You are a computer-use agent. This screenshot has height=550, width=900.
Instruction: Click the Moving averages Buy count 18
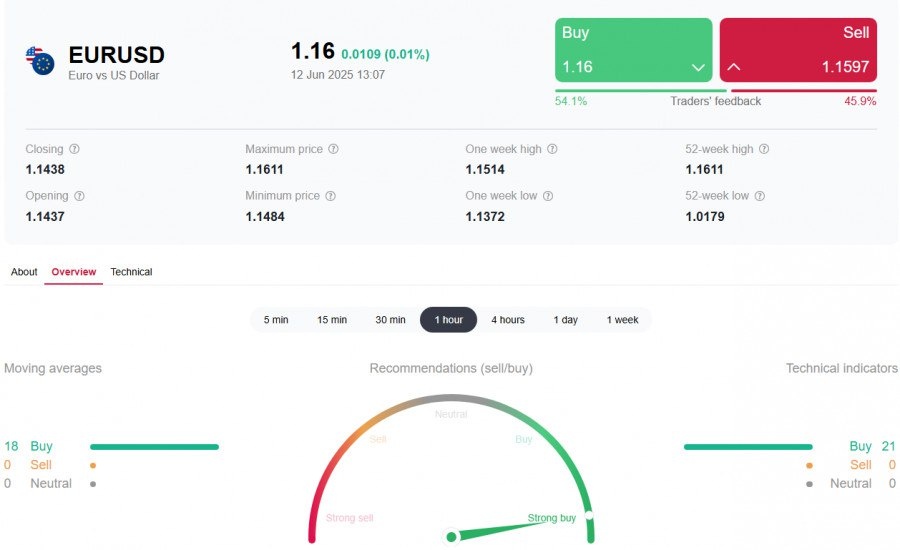[x=11, y=446]
